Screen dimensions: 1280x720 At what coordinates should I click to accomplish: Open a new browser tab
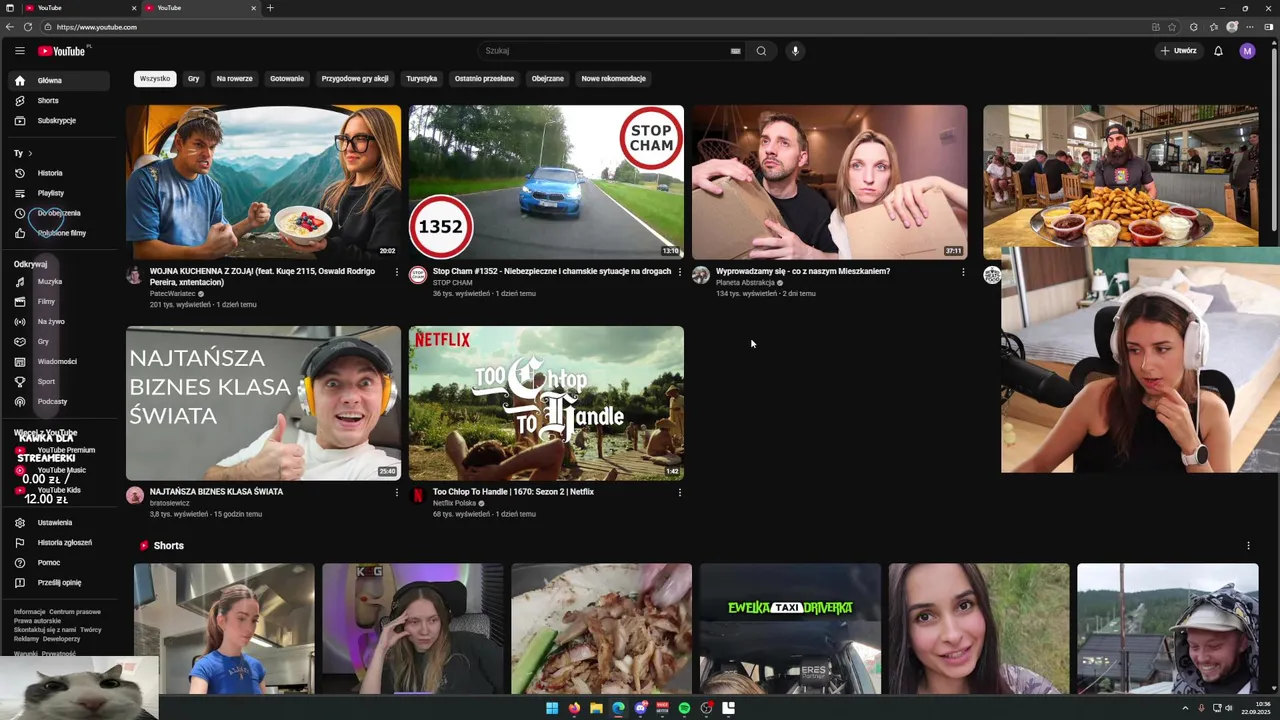coord(270,8)
